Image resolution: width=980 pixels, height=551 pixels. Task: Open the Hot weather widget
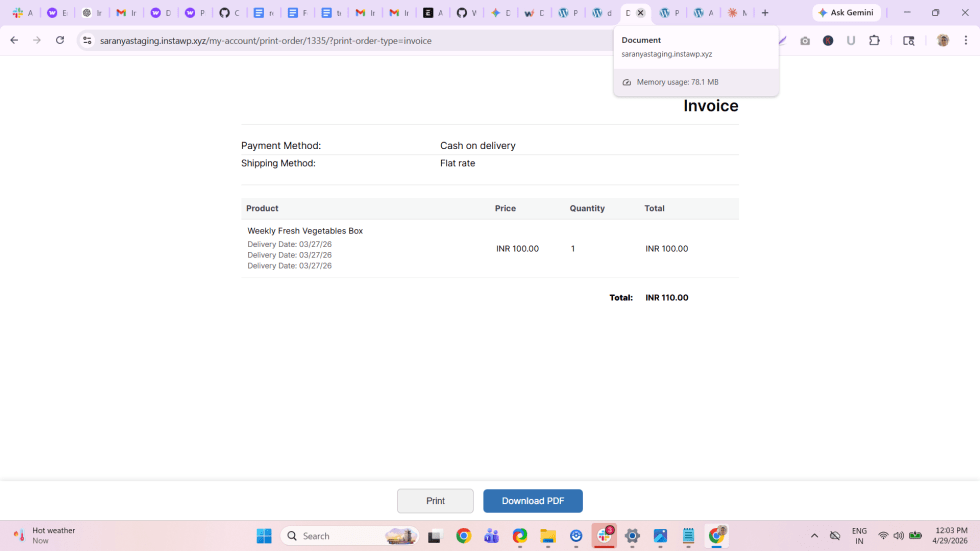(x=45, y=536)
